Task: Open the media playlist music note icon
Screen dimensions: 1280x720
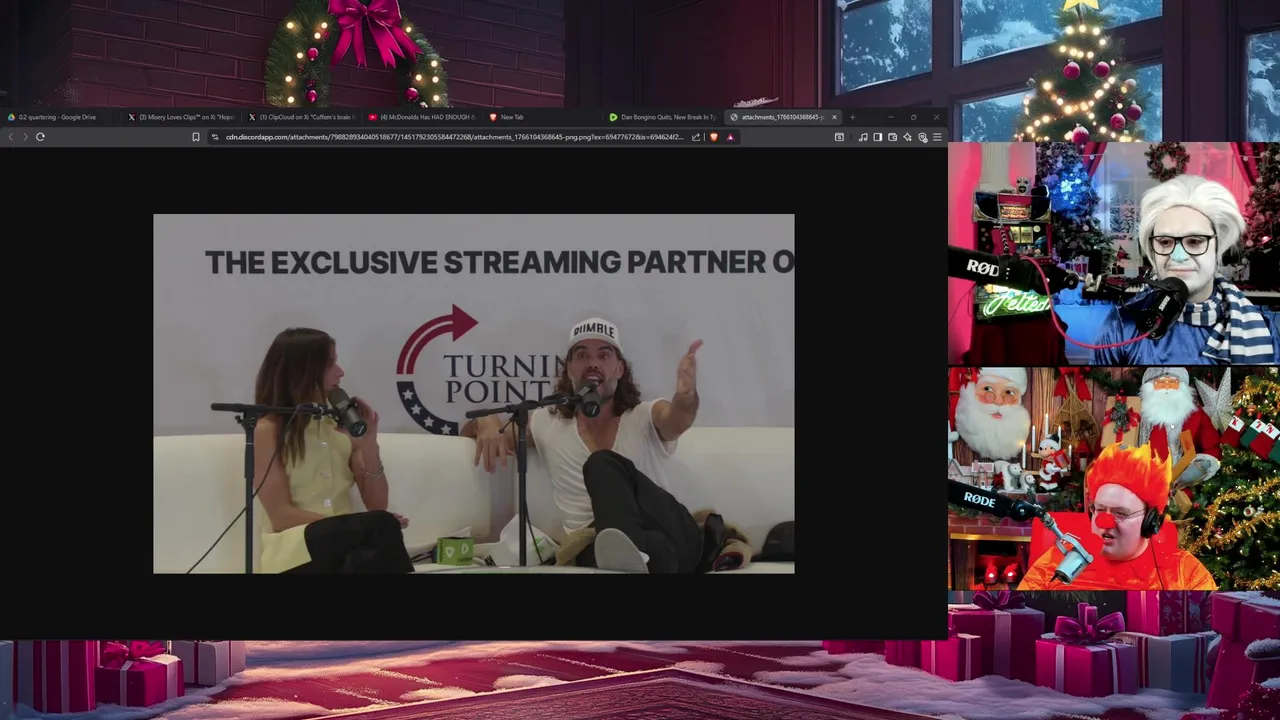Action: pyautogui.click(x=863, y=137)
